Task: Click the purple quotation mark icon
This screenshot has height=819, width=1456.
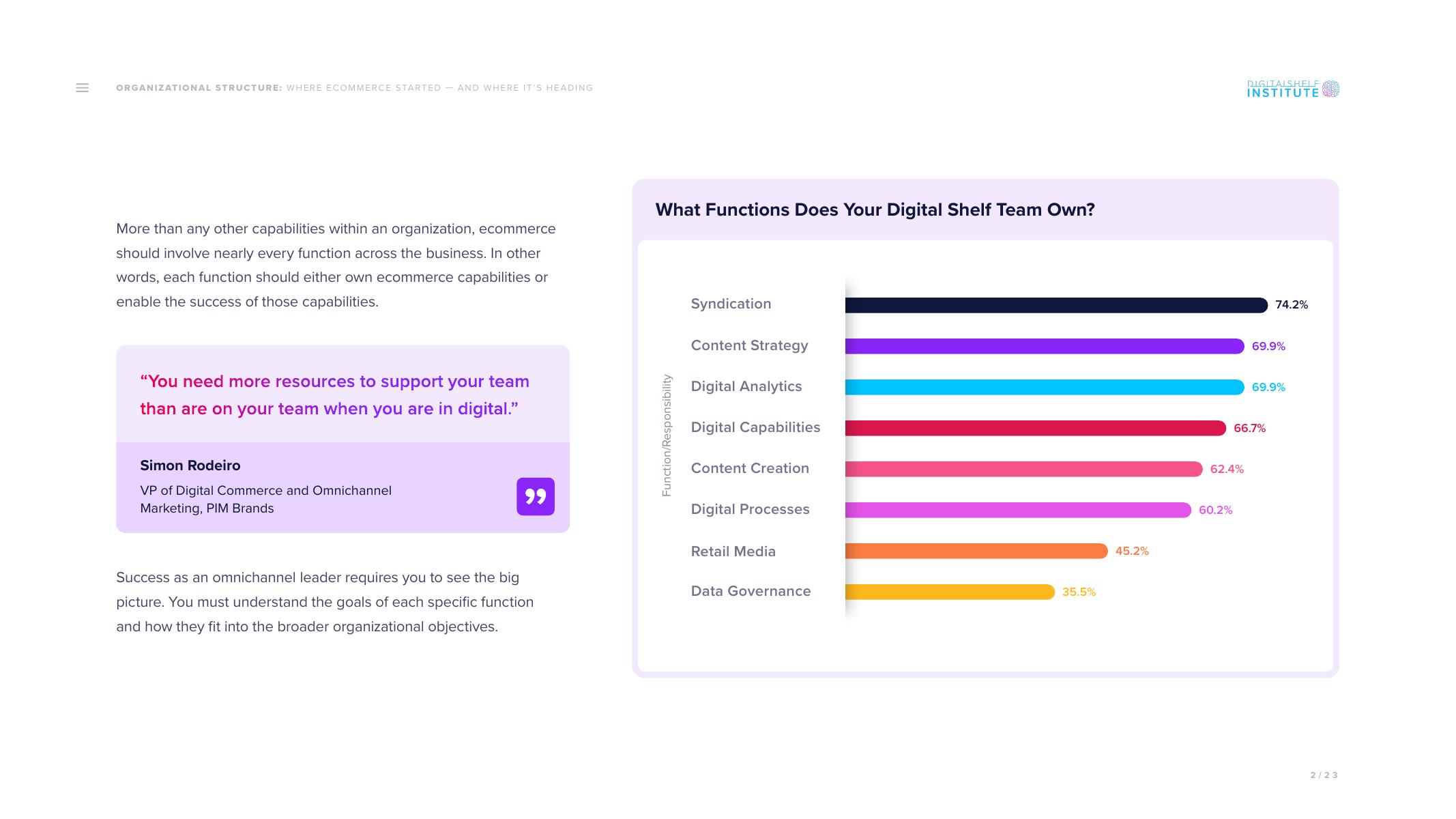Action: (x=536, y=496)
